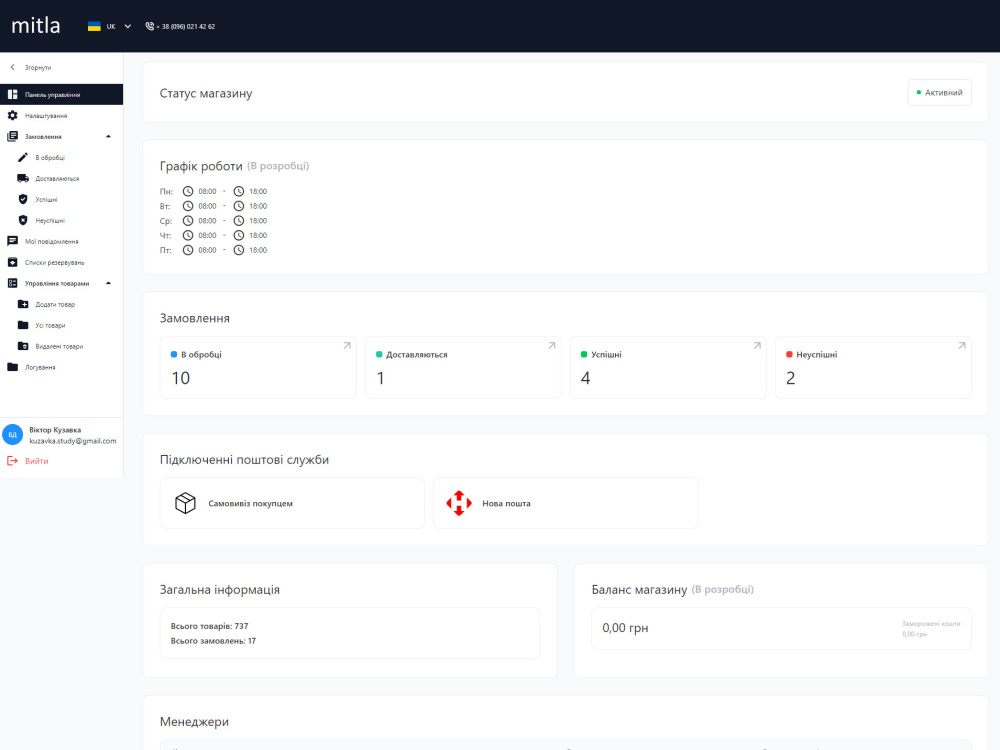This screenshot has width=1000, height=750.
Task: Click Вийти to log out
Action: click(36, 461)
